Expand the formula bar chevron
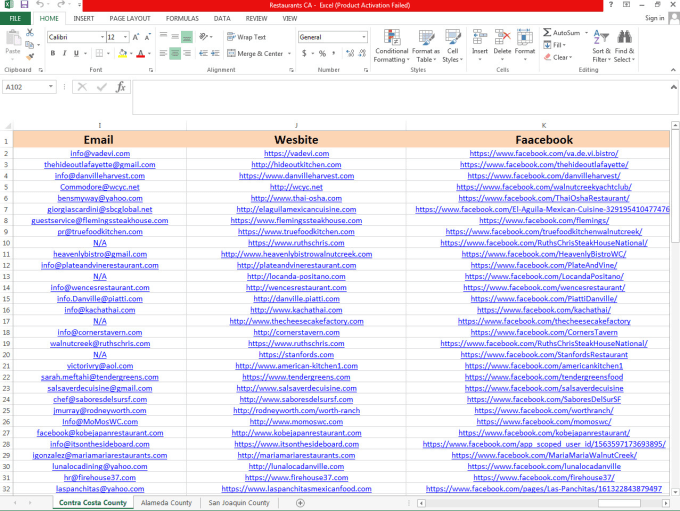 tap(673, 87)
